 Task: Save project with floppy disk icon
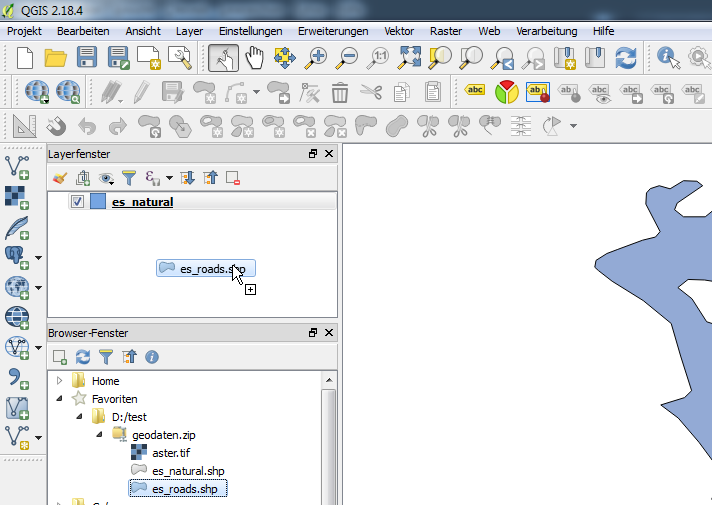(x=87, y=58)
